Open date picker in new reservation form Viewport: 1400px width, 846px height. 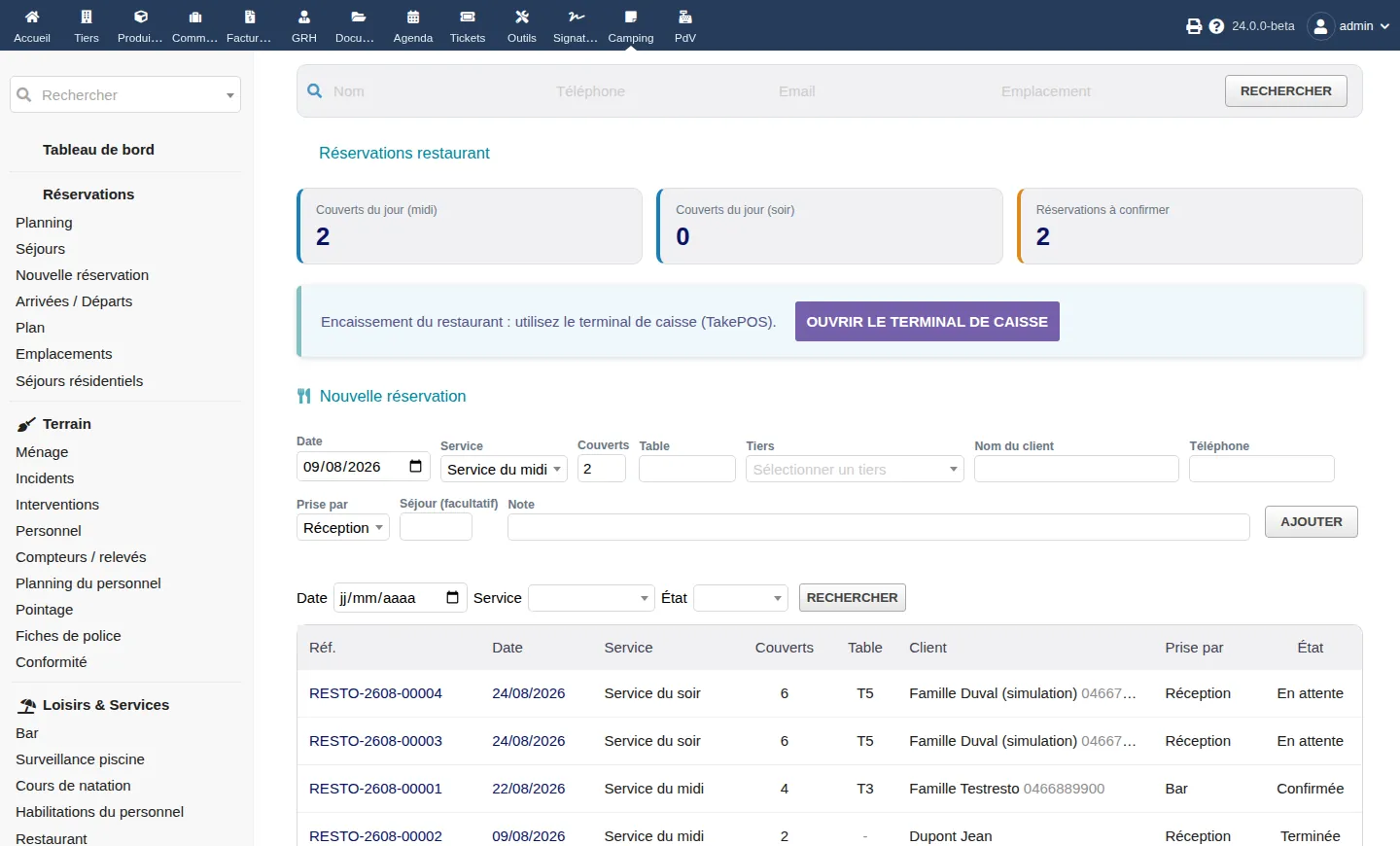(415, 467)
